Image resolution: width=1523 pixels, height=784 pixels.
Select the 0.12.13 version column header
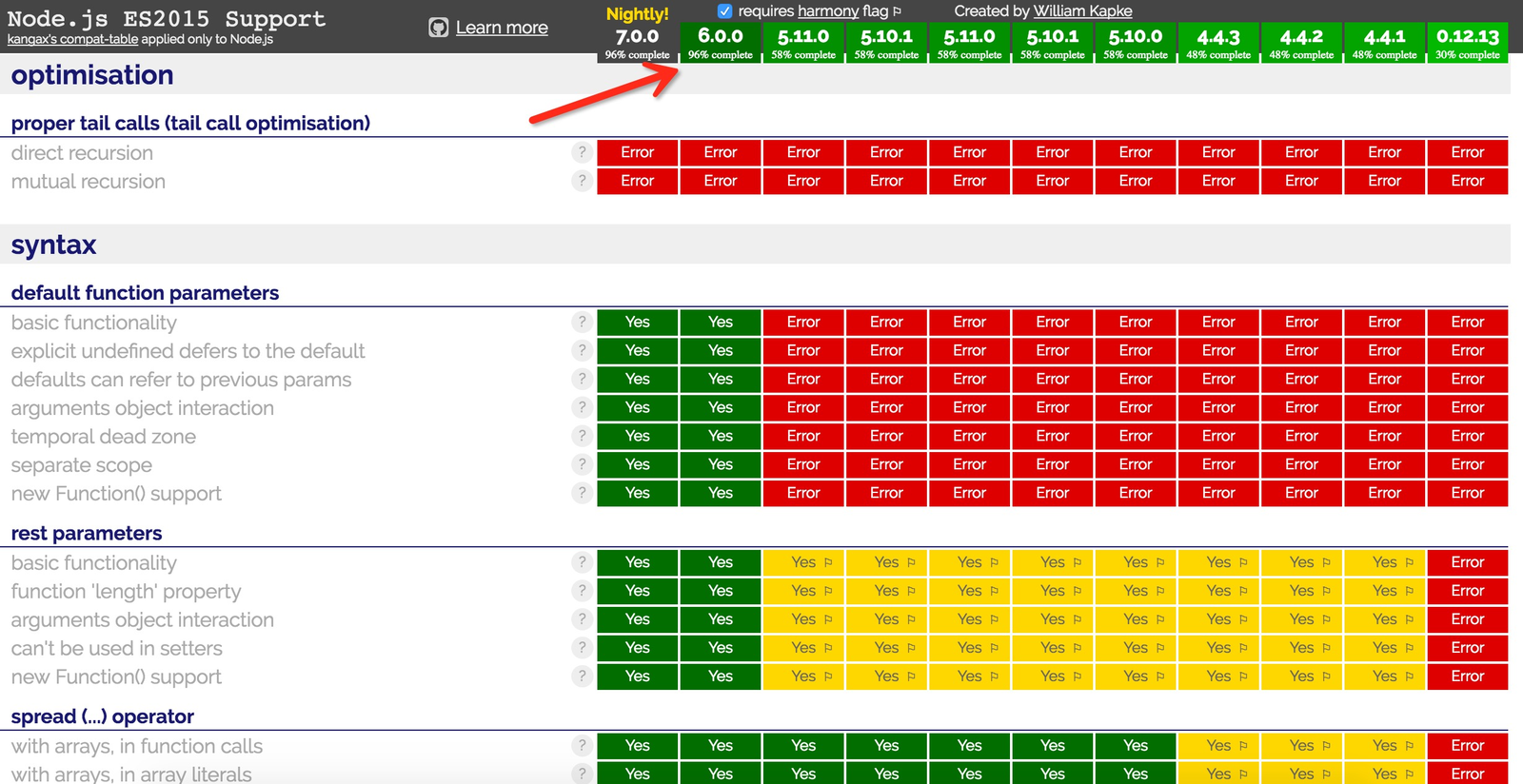click(x=1468, y=42)
